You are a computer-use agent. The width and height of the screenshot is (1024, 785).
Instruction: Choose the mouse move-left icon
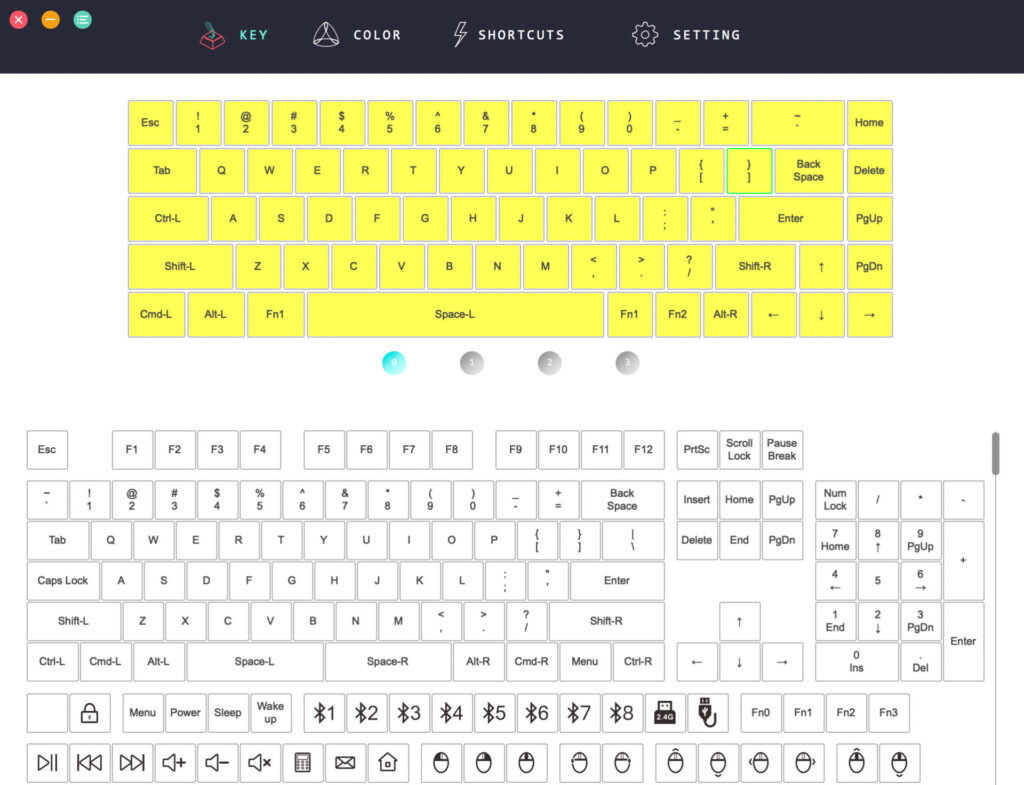coord(760,762)
